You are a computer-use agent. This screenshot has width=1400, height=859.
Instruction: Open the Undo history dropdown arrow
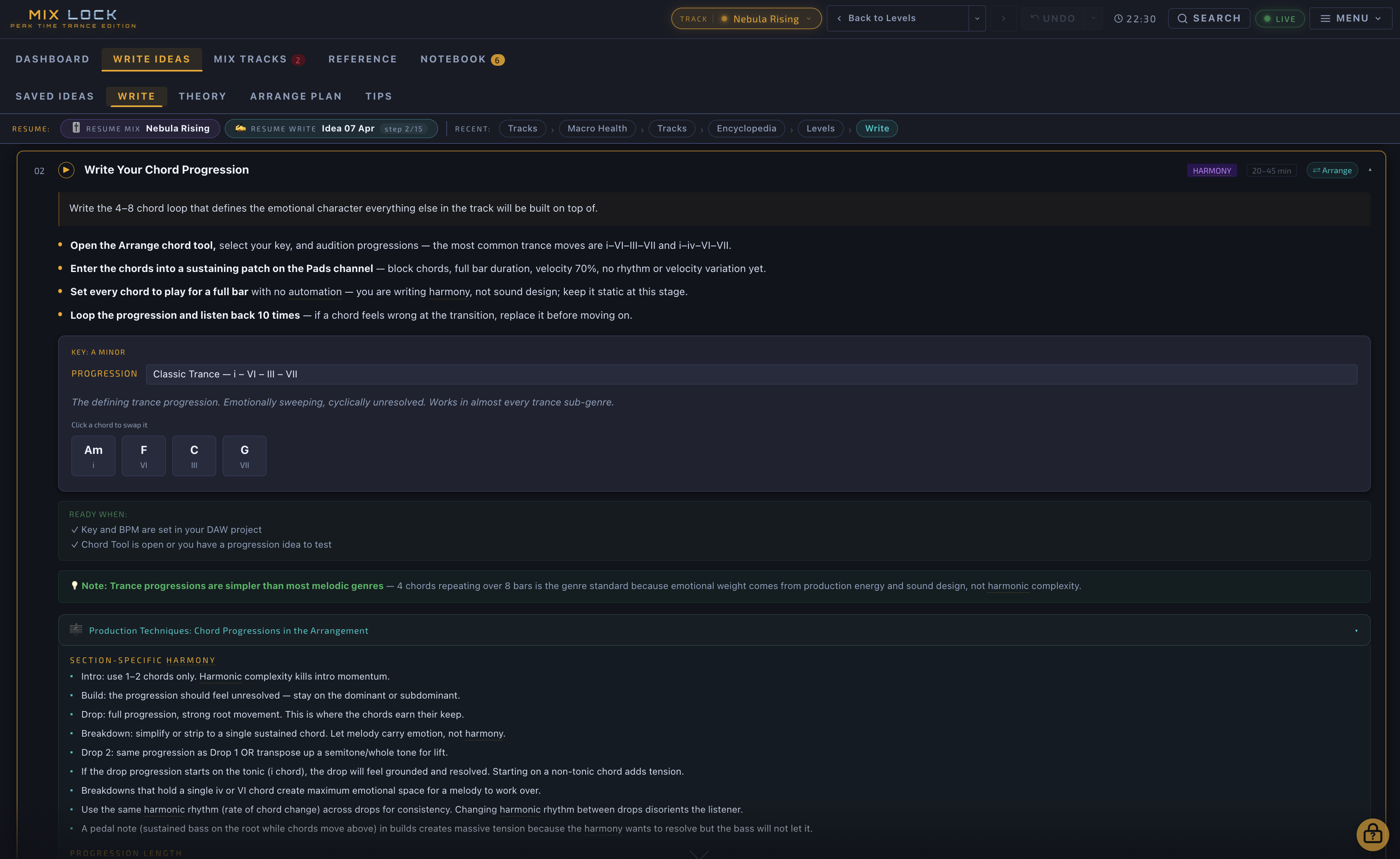pos(1093,19)
